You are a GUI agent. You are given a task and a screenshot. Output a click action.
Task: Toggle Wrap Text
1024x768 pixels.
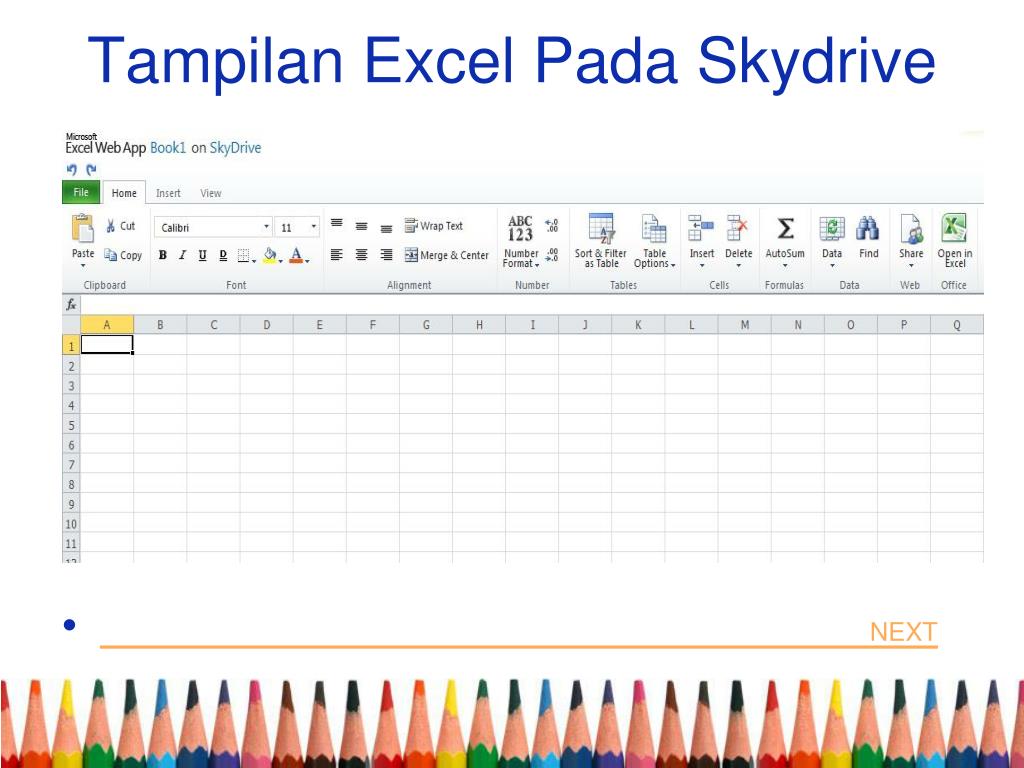434,226
